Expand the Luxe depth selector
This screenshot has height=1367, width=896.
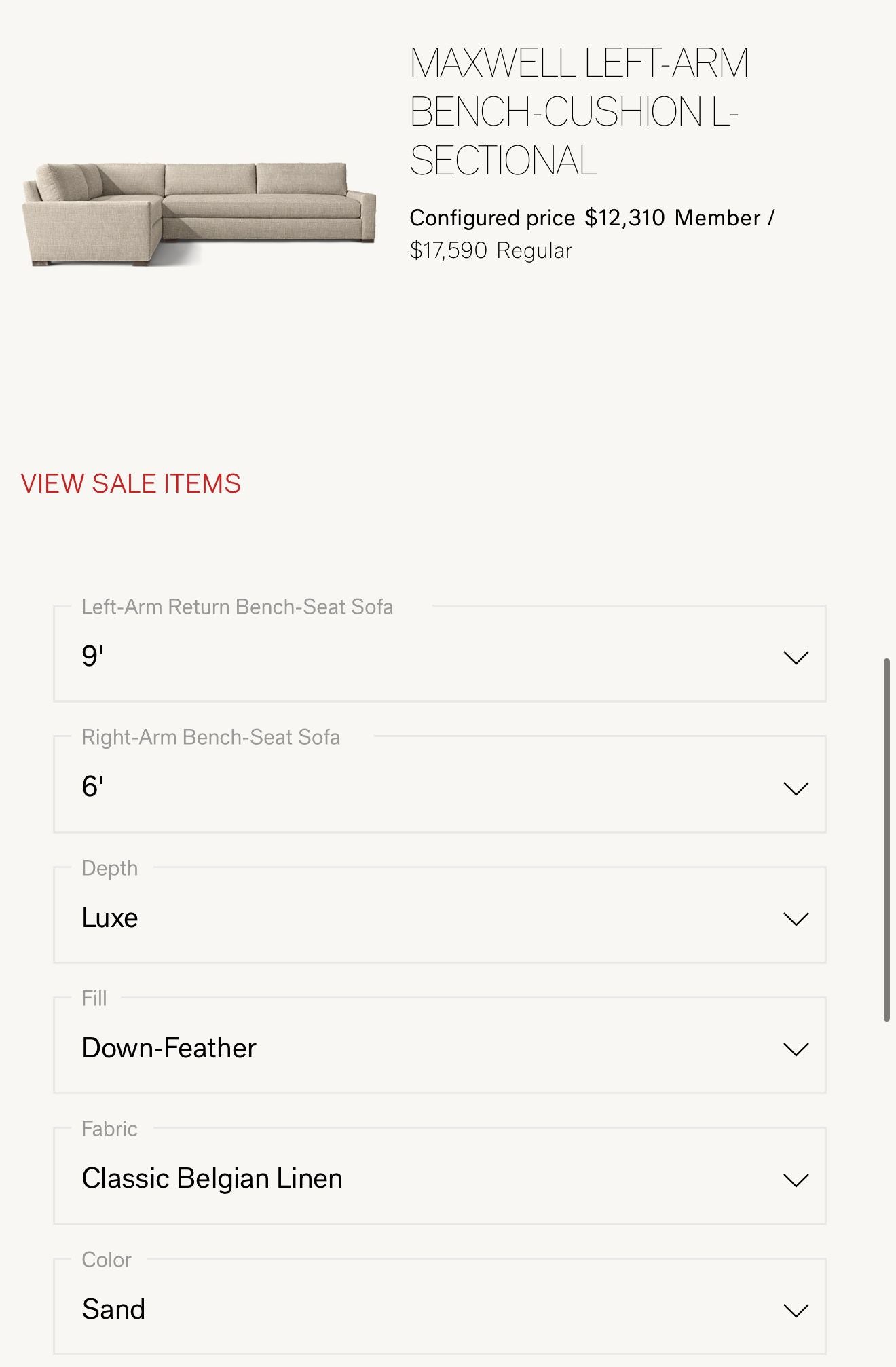(x=438, y=916)
